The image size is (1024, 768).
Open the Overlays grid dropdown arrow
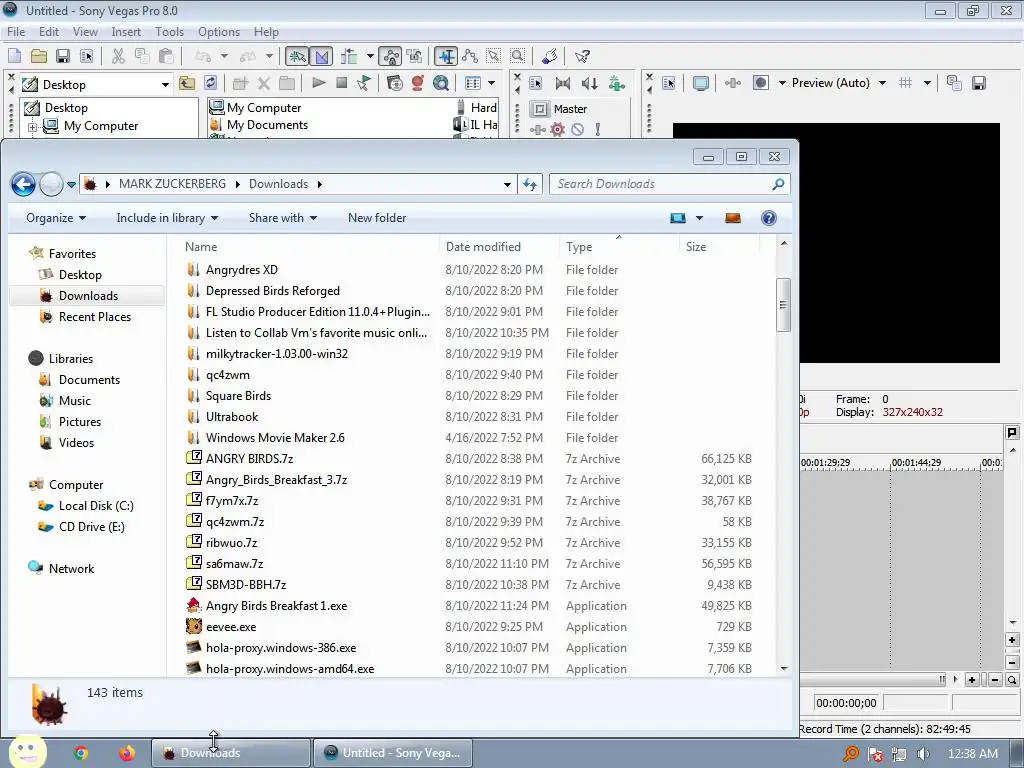[x=927, y=83]
